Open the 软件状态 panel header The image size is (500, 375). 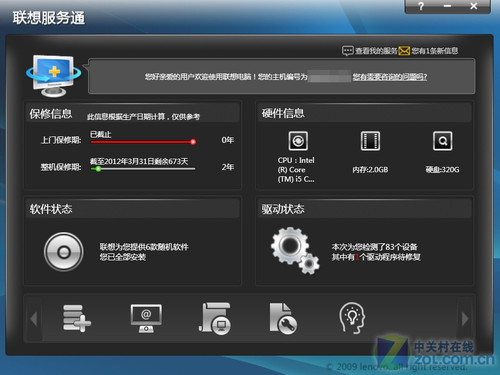(x=132, y=209)
